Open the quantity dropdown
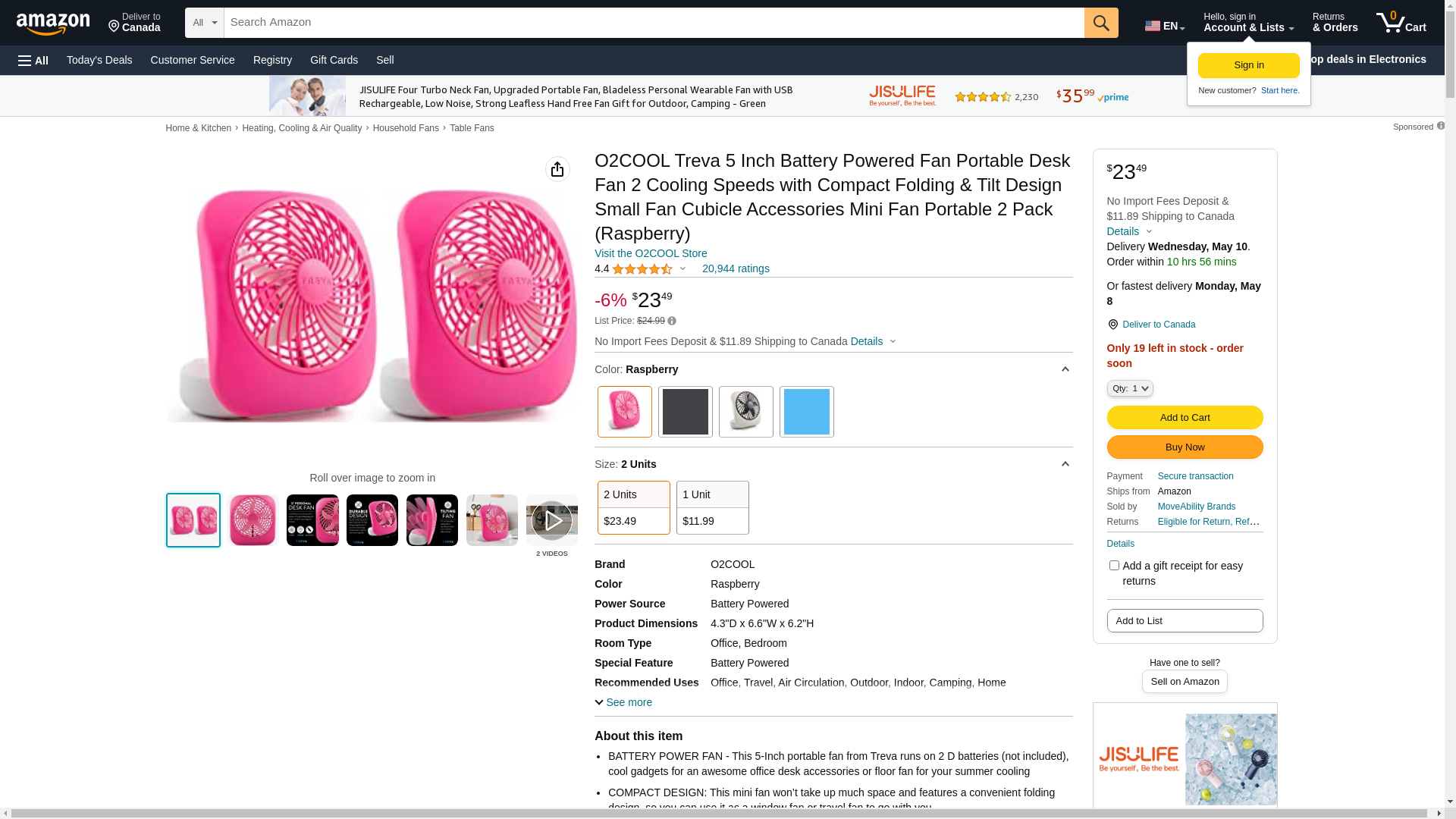1456x819 pixels. pyautogui.click(x=1129, y=388)
